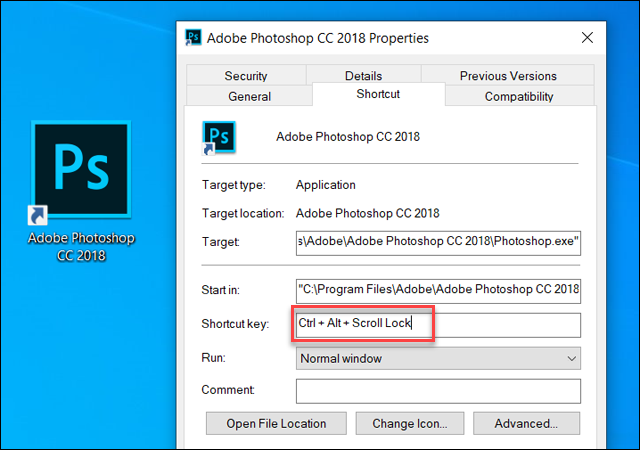This screenshot has width=640, height=450.
Task: Go to the General tab
Action: tap(249, 96)
